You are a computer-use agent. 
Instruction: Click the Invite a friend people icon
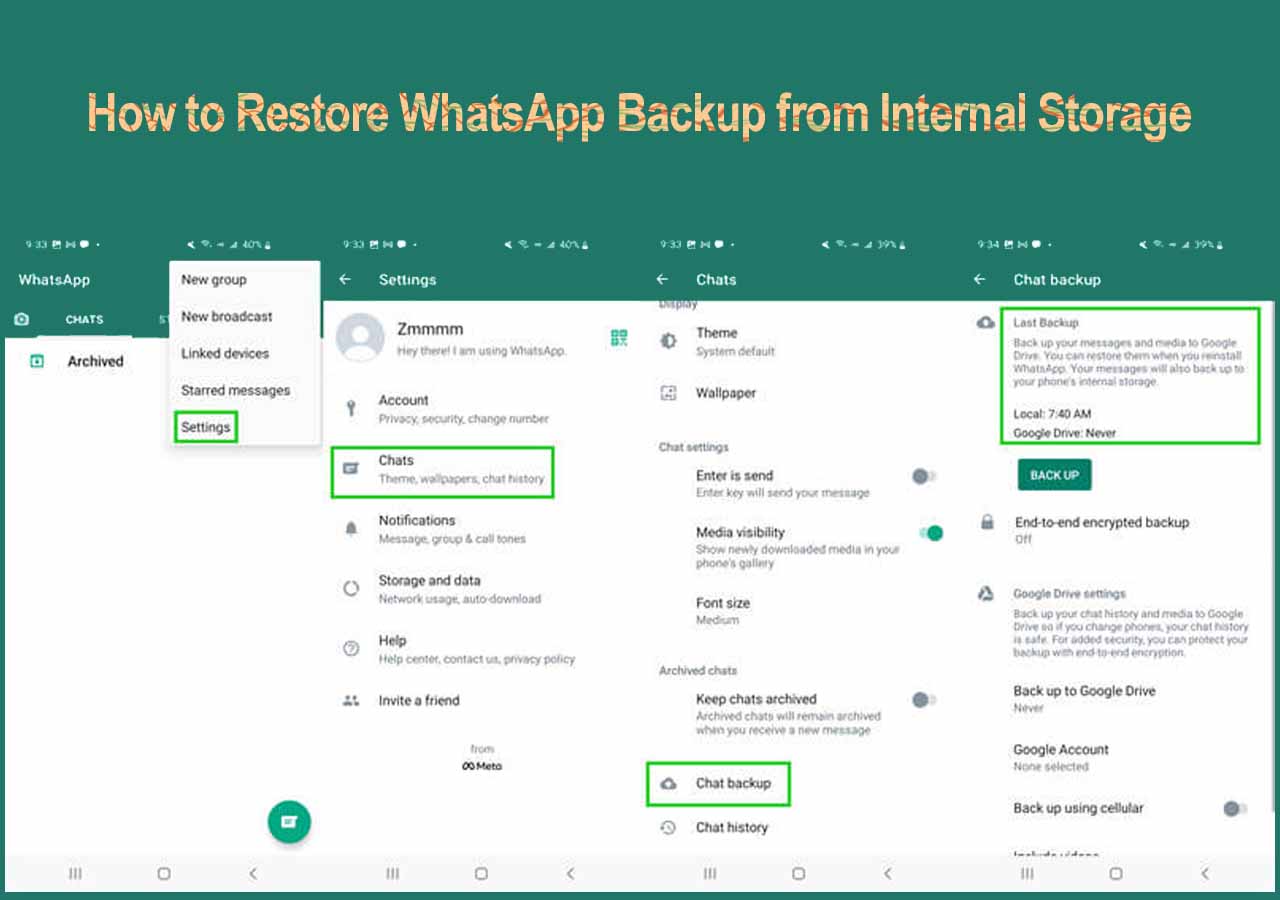351,701
